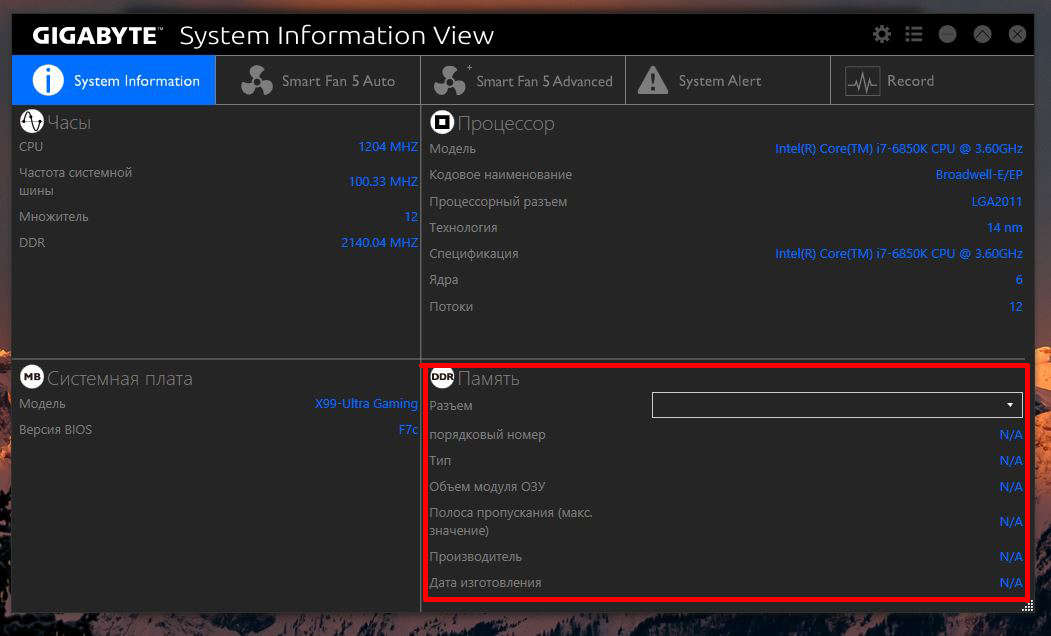Image resolution: width=1051 pixels, height=636 pixels.
Task: Click the MB icon beside Системная плата
Action: pos(32,377)
